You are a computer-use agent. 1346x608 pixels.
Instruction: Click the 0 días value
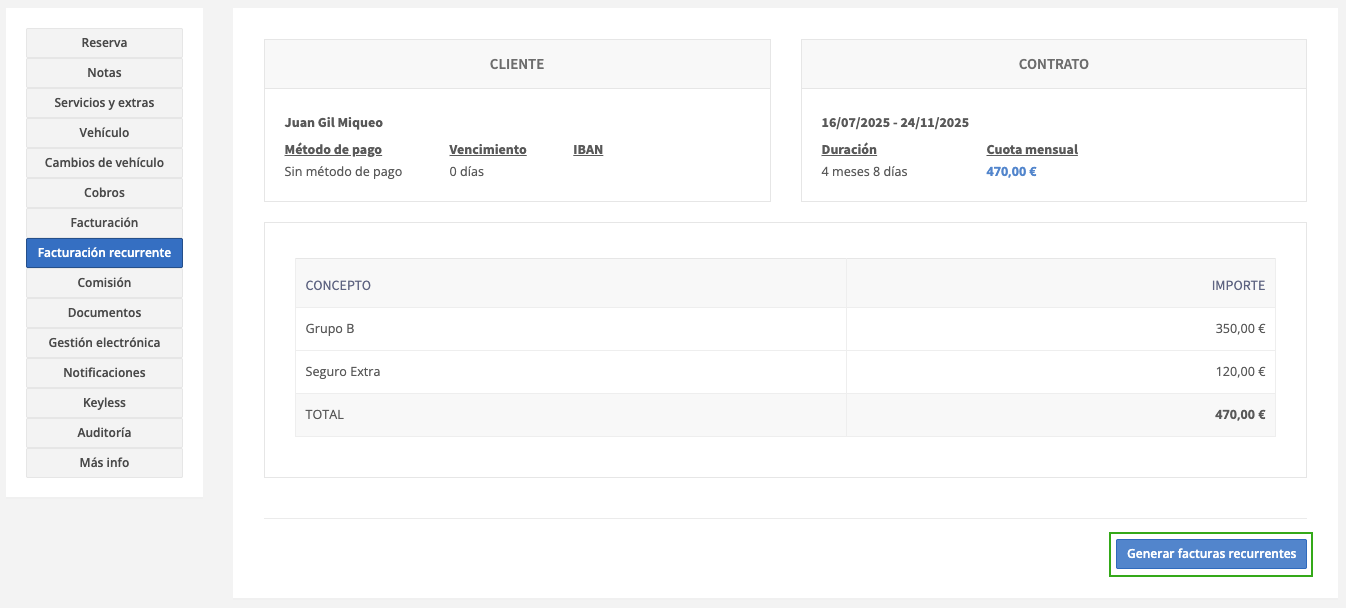[466, 172]
